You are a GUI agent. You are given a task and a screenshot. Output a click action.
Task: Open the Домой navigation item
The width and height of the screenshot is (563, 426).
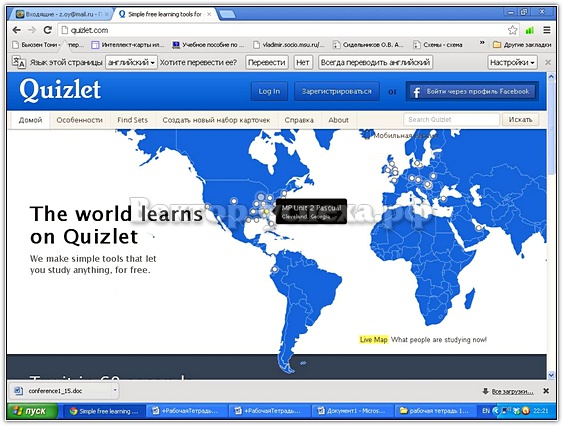click(x=30, y=120)
